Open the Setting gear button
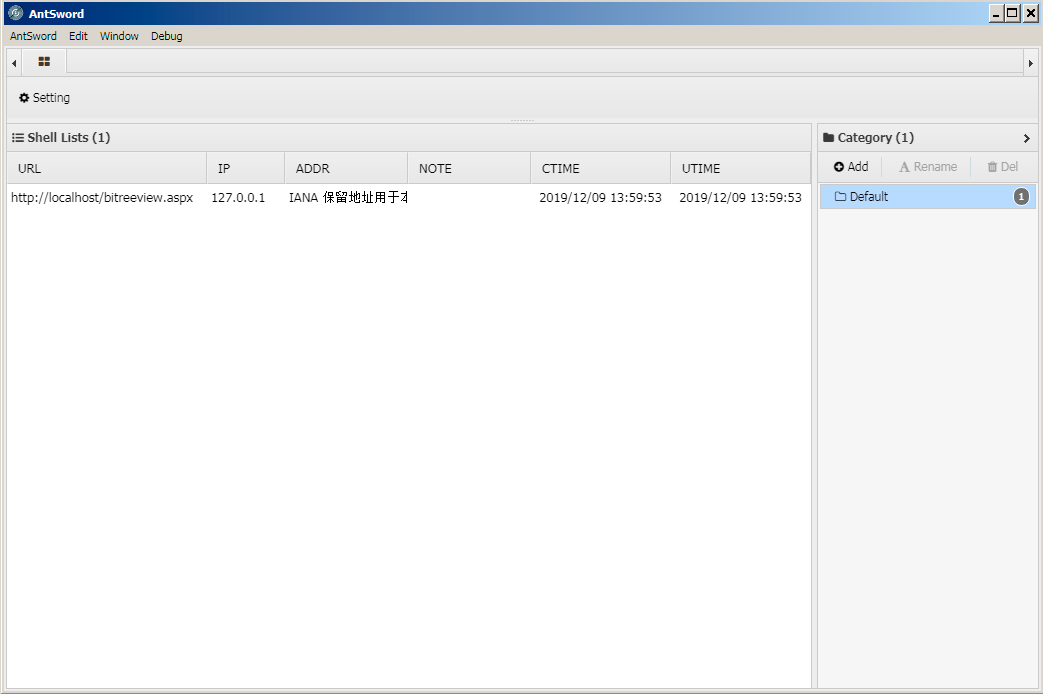This screenshot has height=694, width=1043. coord(44,98)
